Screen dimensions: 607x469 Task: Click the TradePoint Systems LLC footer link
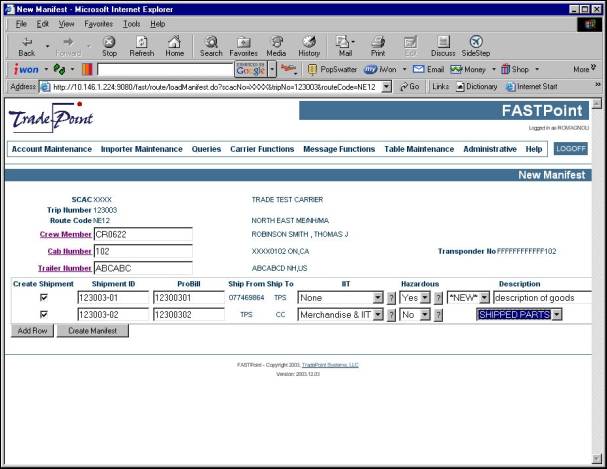coord(330,365)
